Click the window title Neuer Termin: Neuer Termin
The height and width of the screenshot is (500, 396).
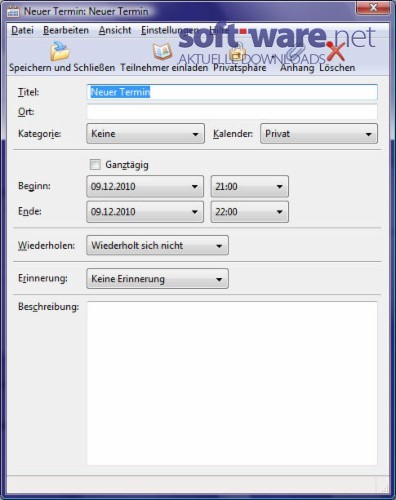[x=86, y=12]
